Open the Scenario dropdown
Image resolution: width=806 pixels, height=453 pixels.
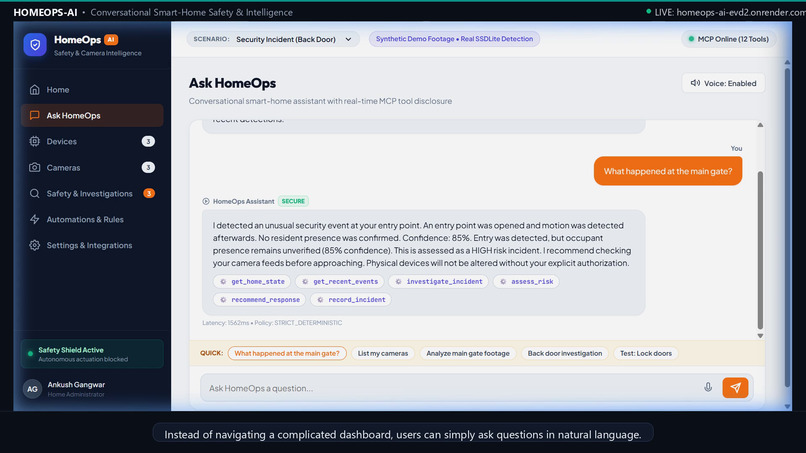click(x=273, y=39)
